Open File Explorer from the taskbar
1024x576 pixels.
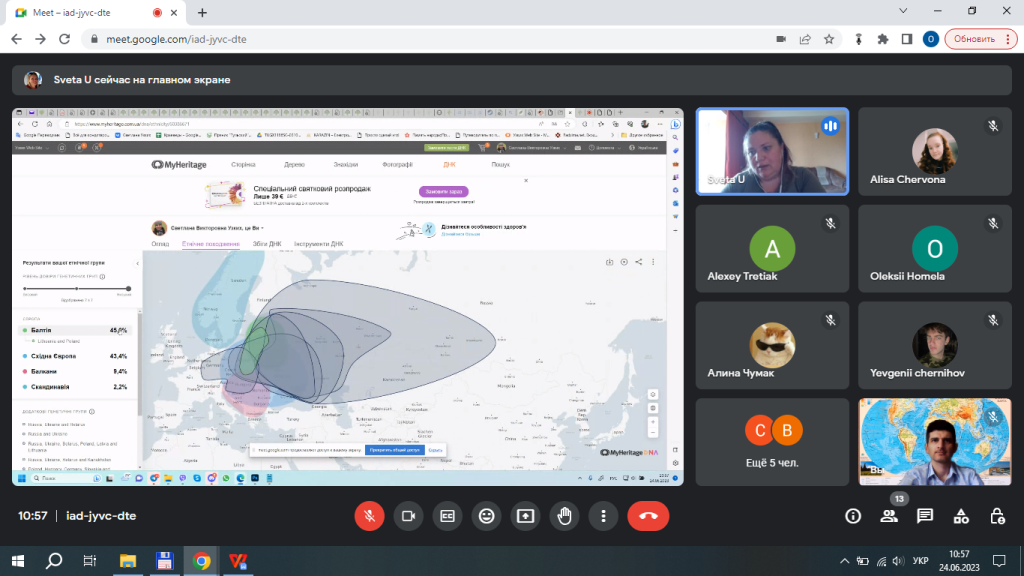(127, 561)
